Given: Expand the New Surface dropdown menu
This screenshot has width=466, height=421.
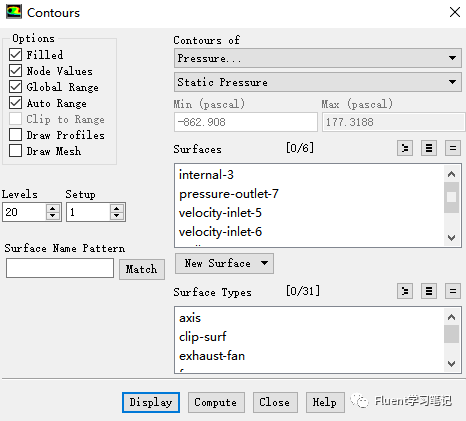Looking at the screenshot, I should tap(224, 263).
